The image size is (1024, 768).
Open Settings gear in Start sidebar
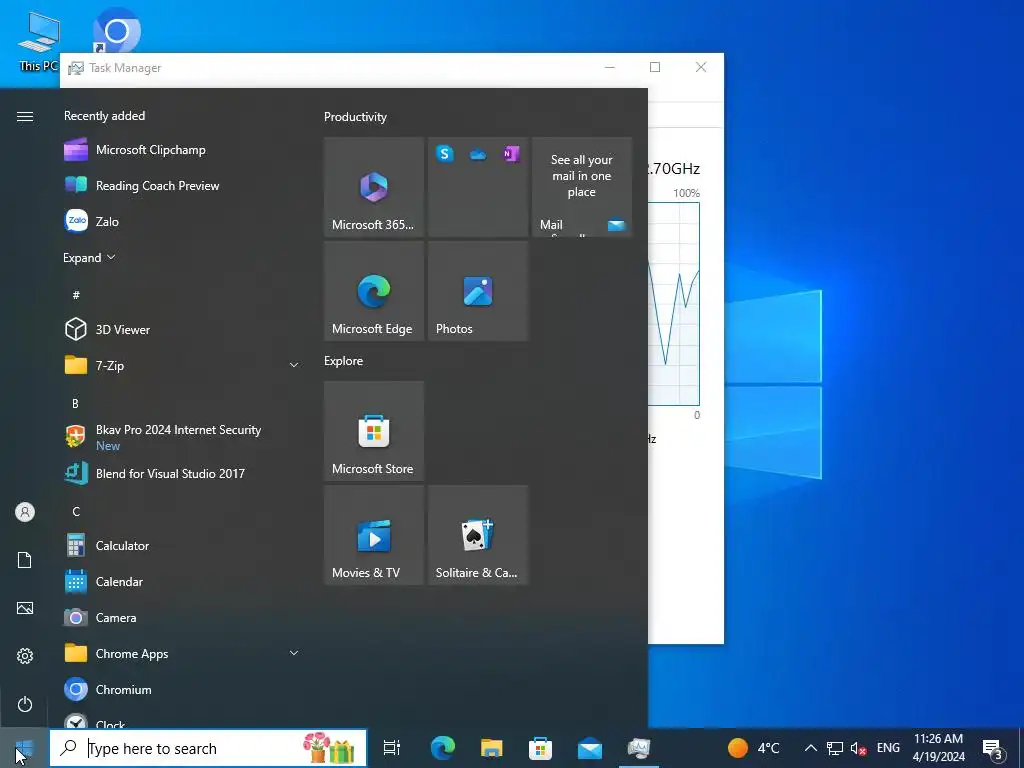coord(25,656)
